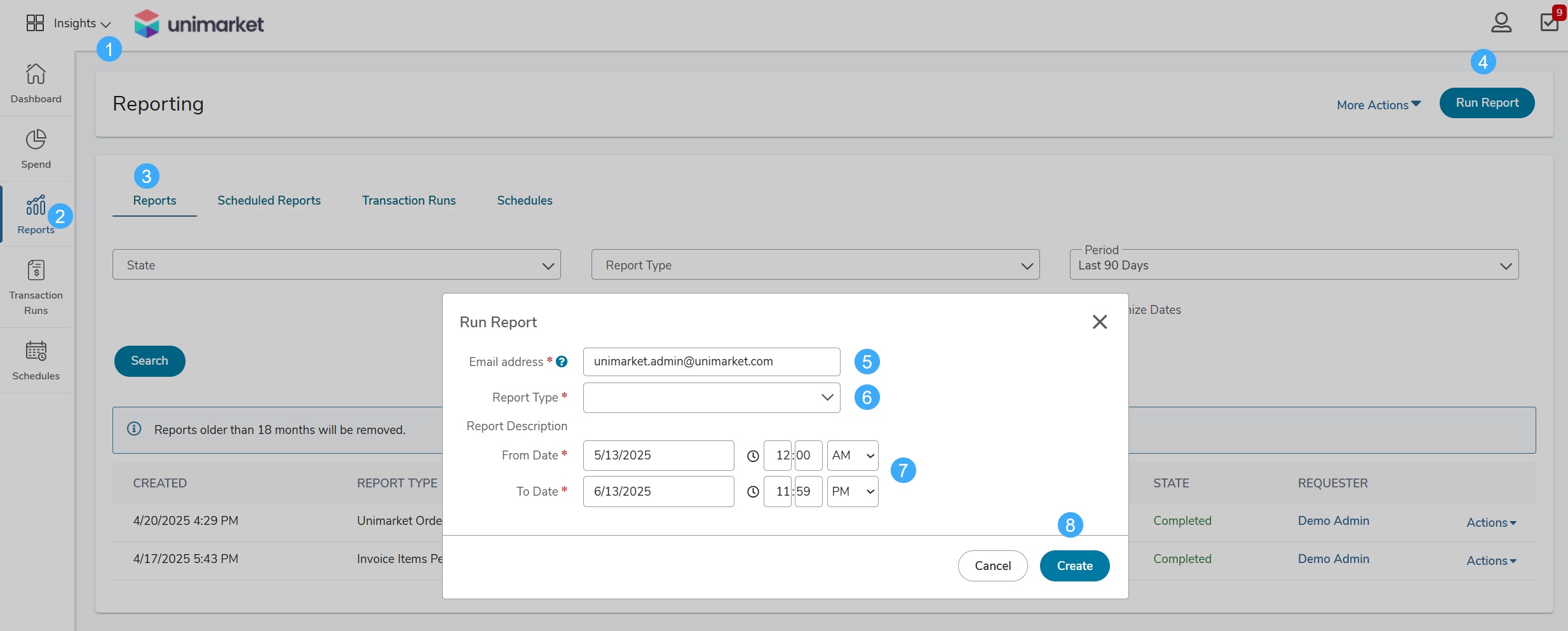Viewport: 1568px width, 631px height.
Task: Click the REPORT TYPE column header
Action: (397, 483)
